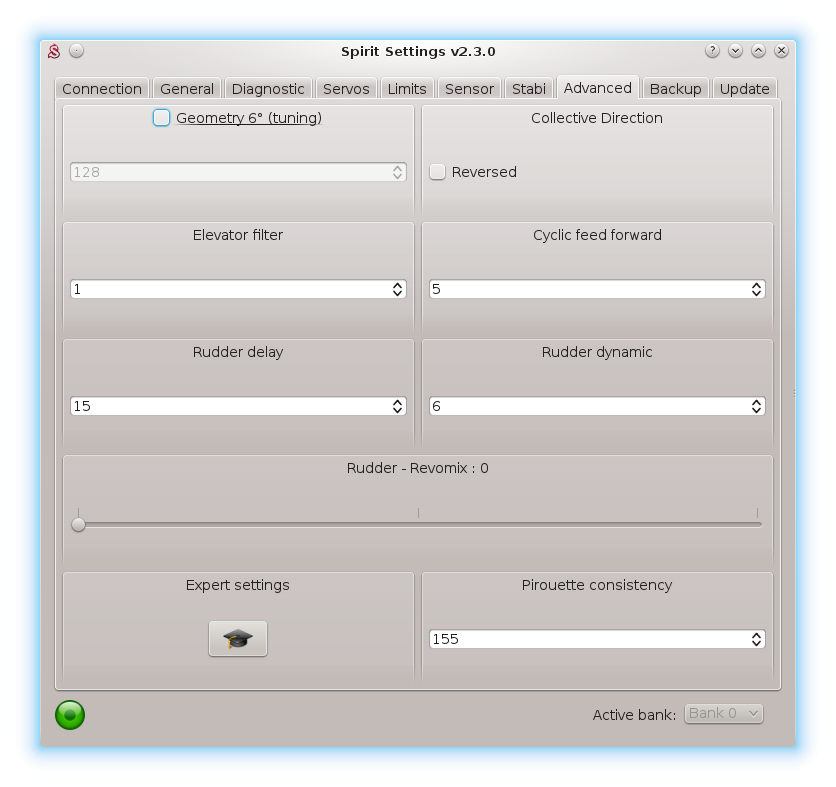
Task: Toggle Reversed collective direction checkbox
Action: (438, 172)
